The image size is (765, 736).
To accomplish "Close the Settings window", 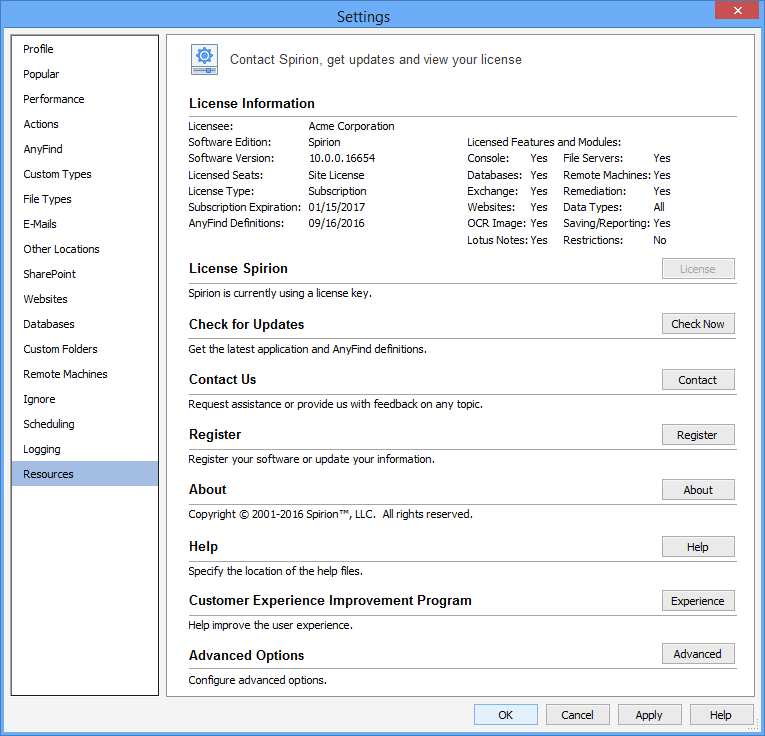I will coord(736,11).
